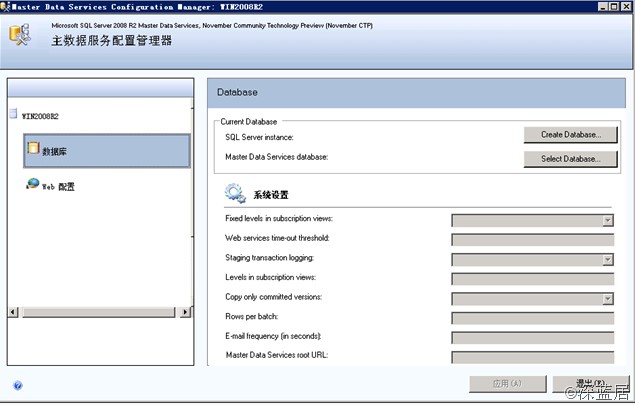Click the 系统设置 section heading
The height and width of the screenshot is (405, 635).
271,195
